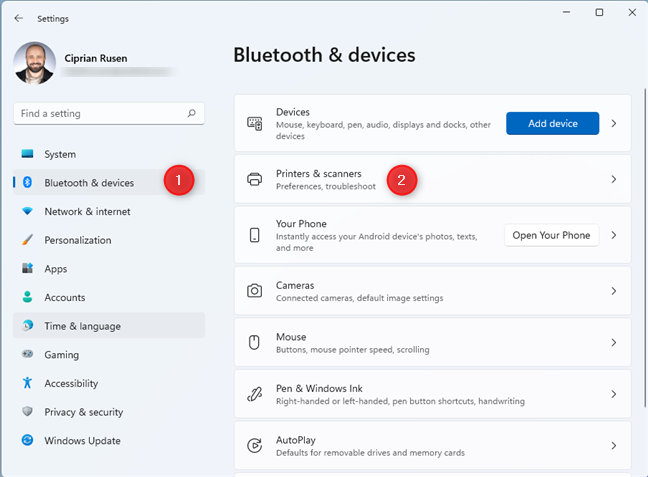Viewport: 648px width, 477px height.
Task: Click the user profile picture
Action: pos(34,63)
